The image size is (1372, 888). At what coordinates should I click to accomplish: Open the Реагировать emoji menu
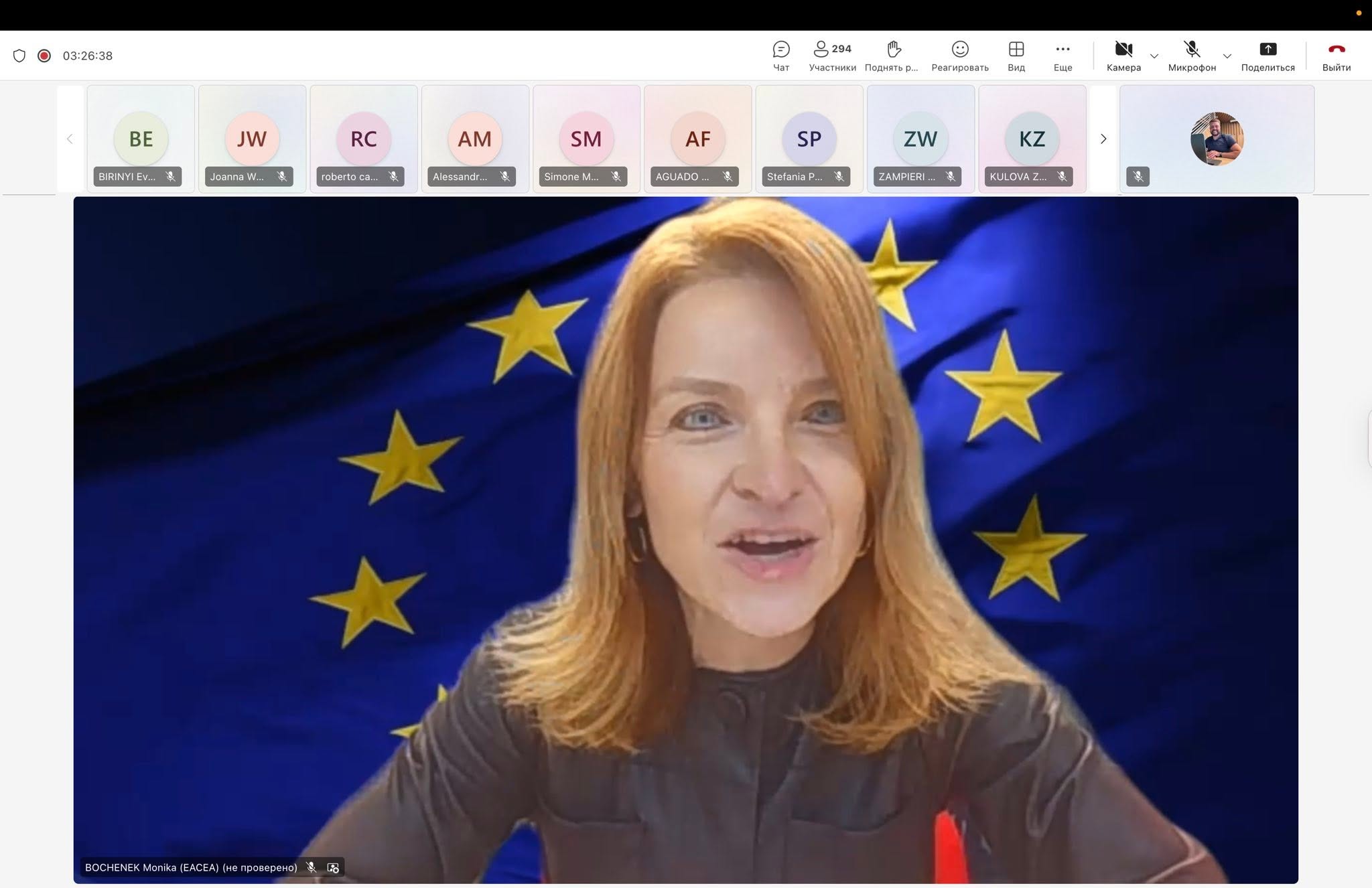pyautogui.click(x=960, y=56)
